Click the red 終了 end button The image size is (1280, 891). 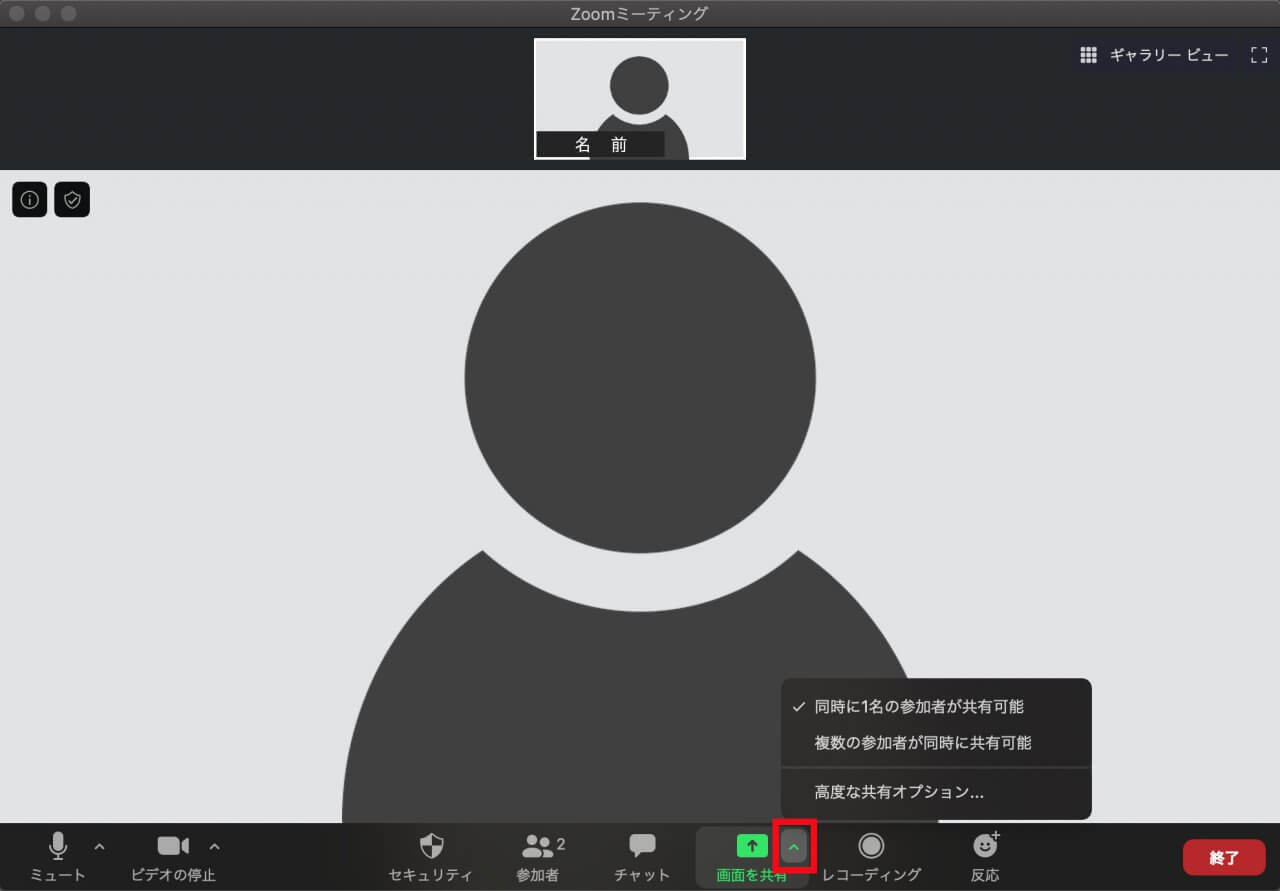(1224, 858)
